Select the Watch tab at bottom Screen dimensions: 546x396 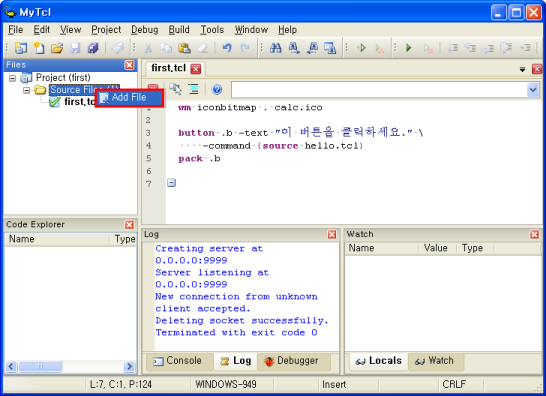(435, 361)
